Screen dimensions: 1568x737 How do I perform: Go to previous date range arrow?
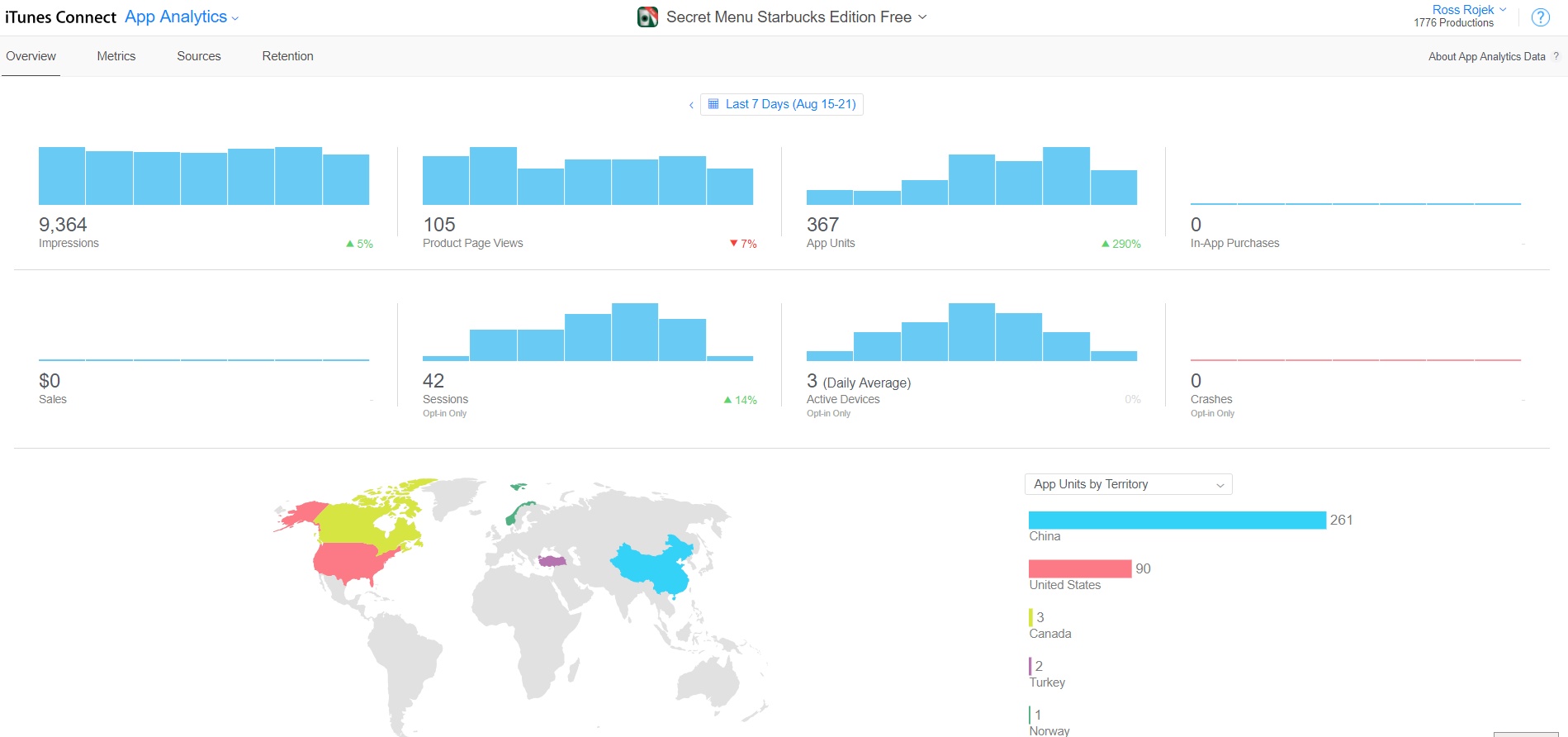tap(691, 105)
